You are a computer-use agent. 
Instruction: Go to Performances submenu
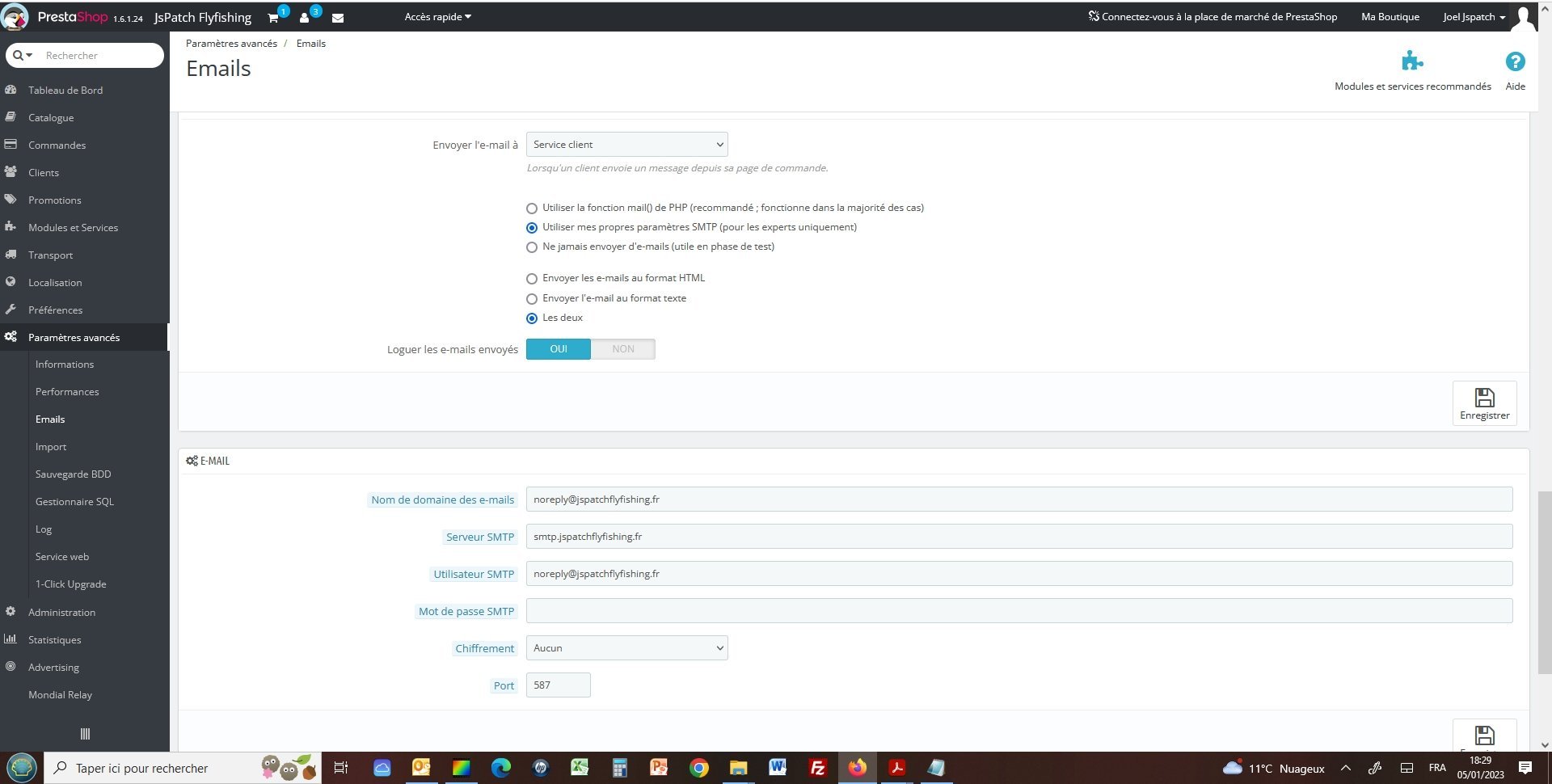click(67, 392)
